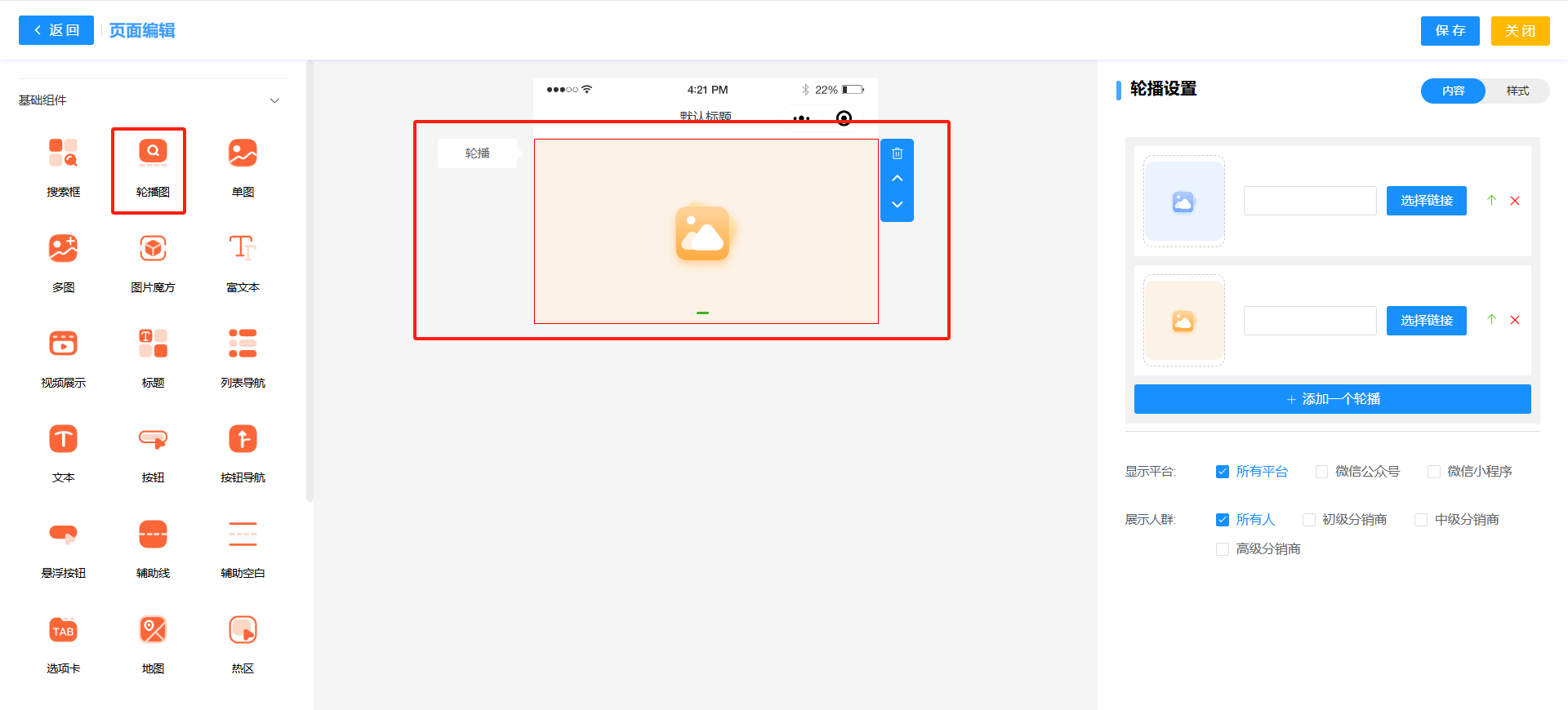This screenshot has height=710, width=1568.
Task: Move carousel block down with chevron
Action: point(897,205)
